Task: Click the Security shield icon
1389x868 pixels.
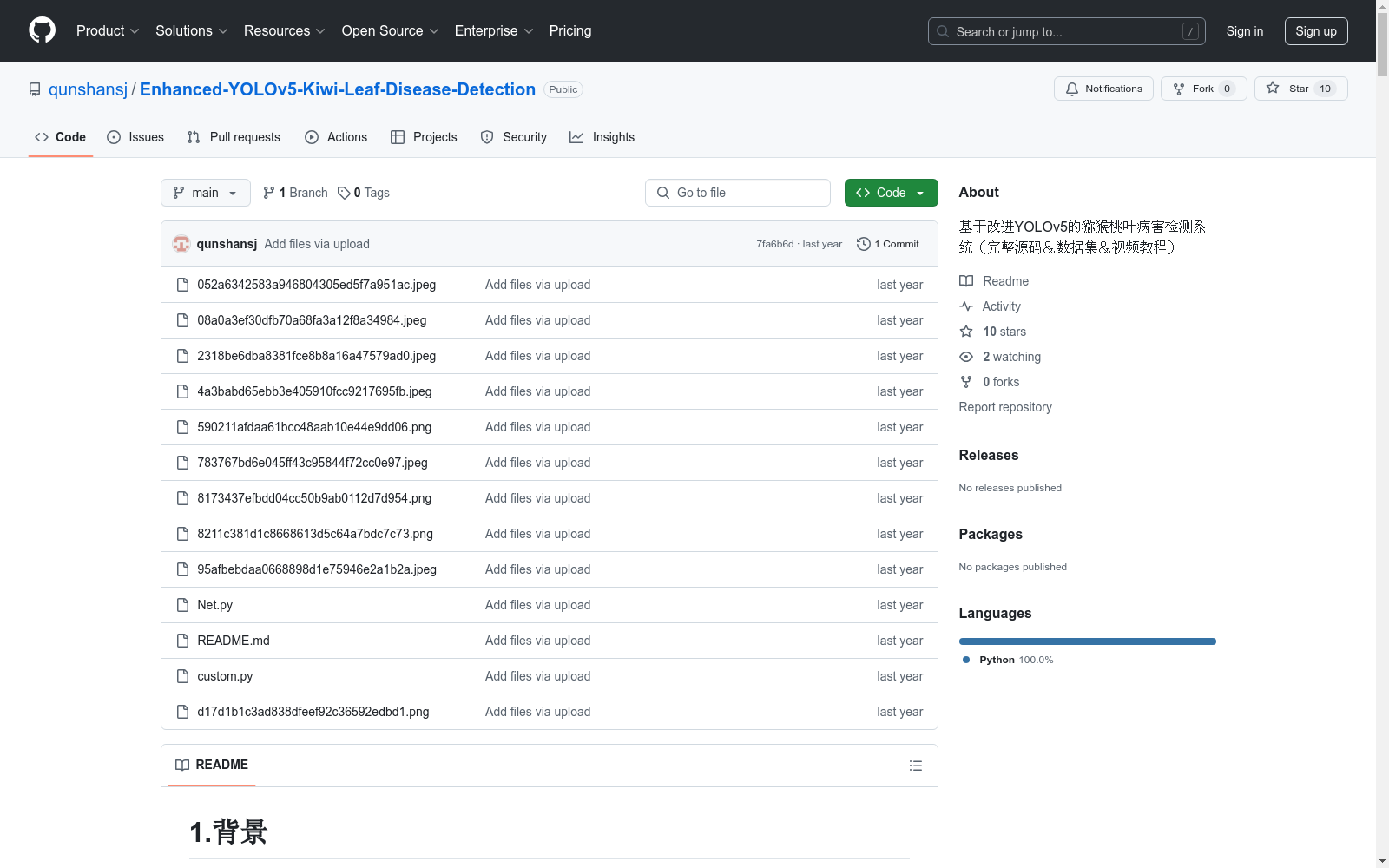Action: pos(487,137)
